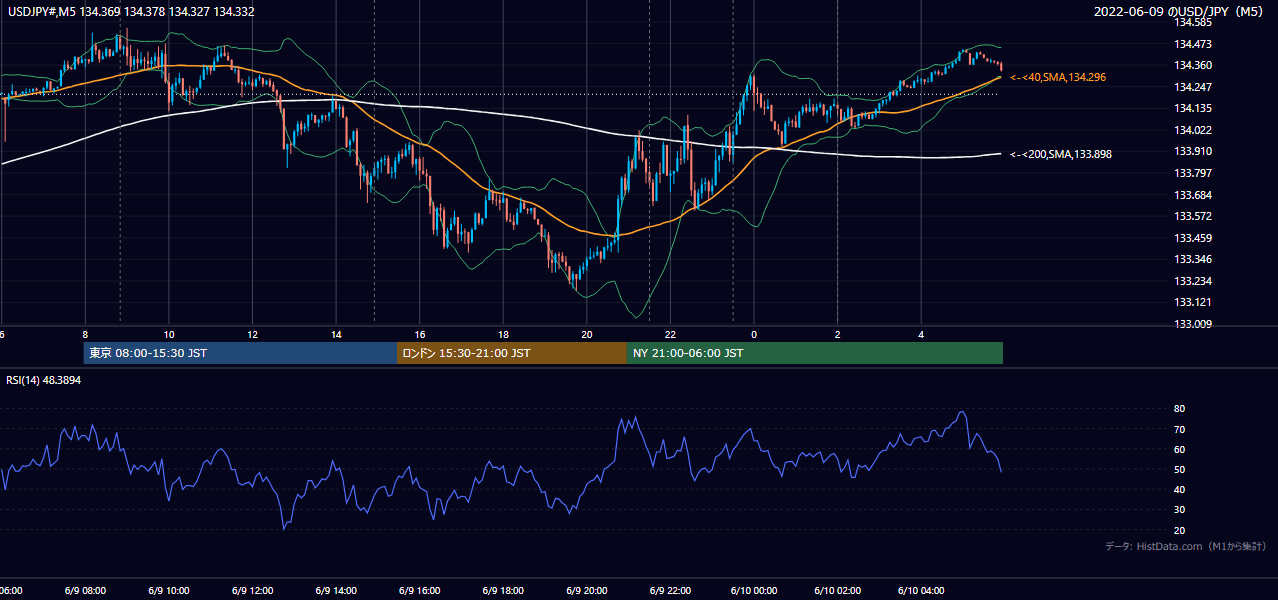Click the 6/10 00:00 date axis label

point(753,590)
